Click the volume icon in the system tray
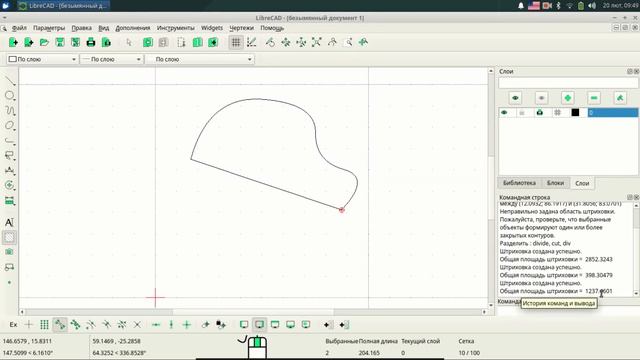Image resolution: width=640 pixels, height=360 pixels. (x=592, y=6)
